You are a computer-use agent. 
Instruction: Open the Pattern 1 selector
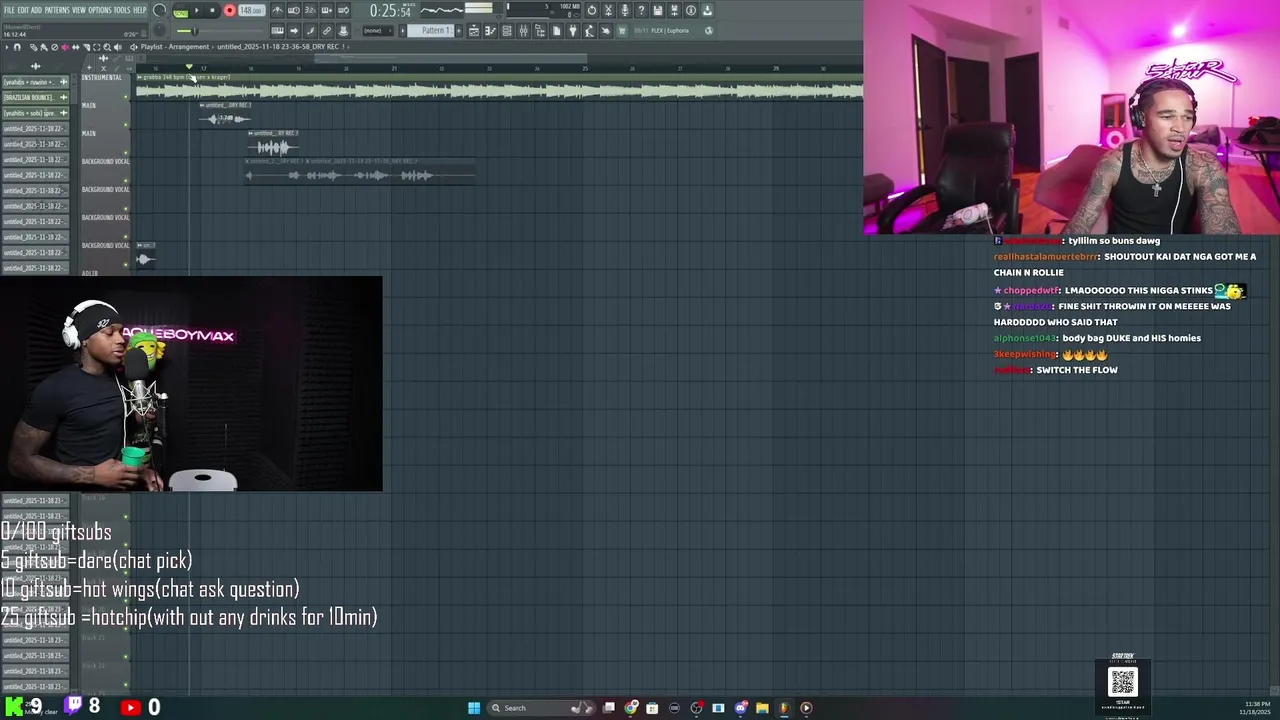pyautogui.click(x=432, y=31)
